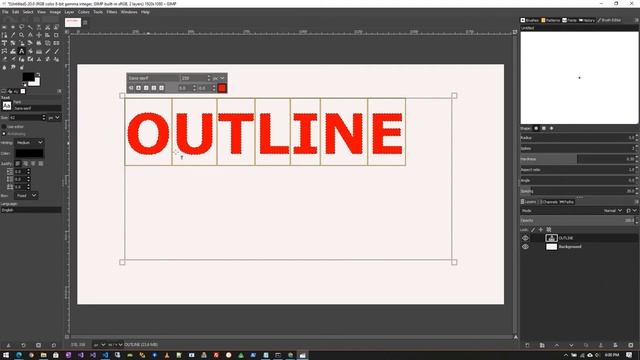This screenshot has height=360, width=640.
Task: Hide the Background layer eye icon
Action: point(525,247)
